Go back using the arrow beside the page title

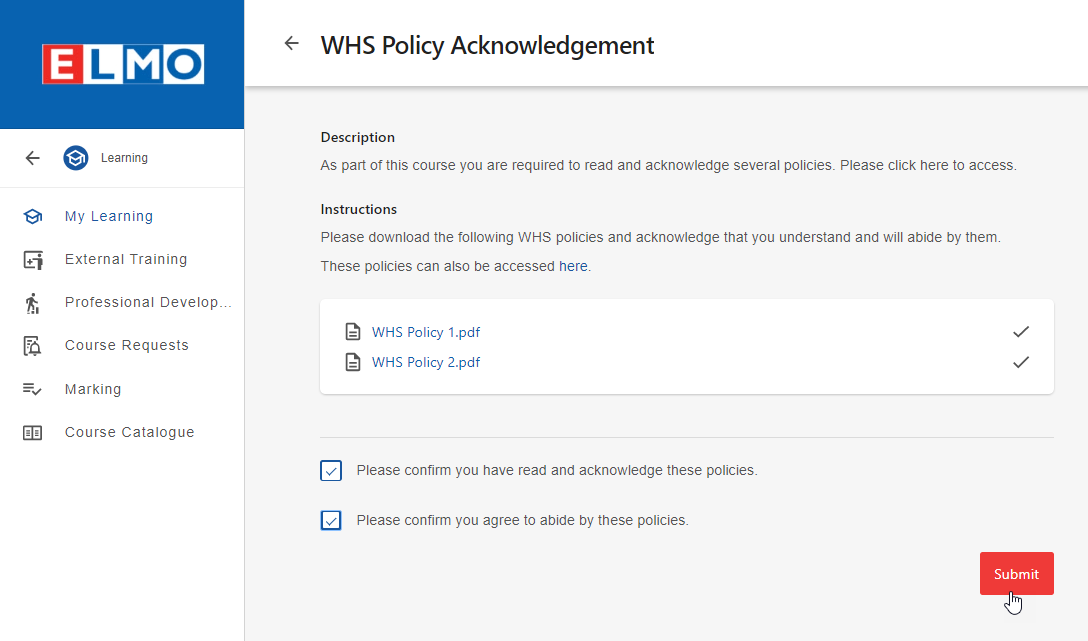pyautogui.click(x=291, y=44)
